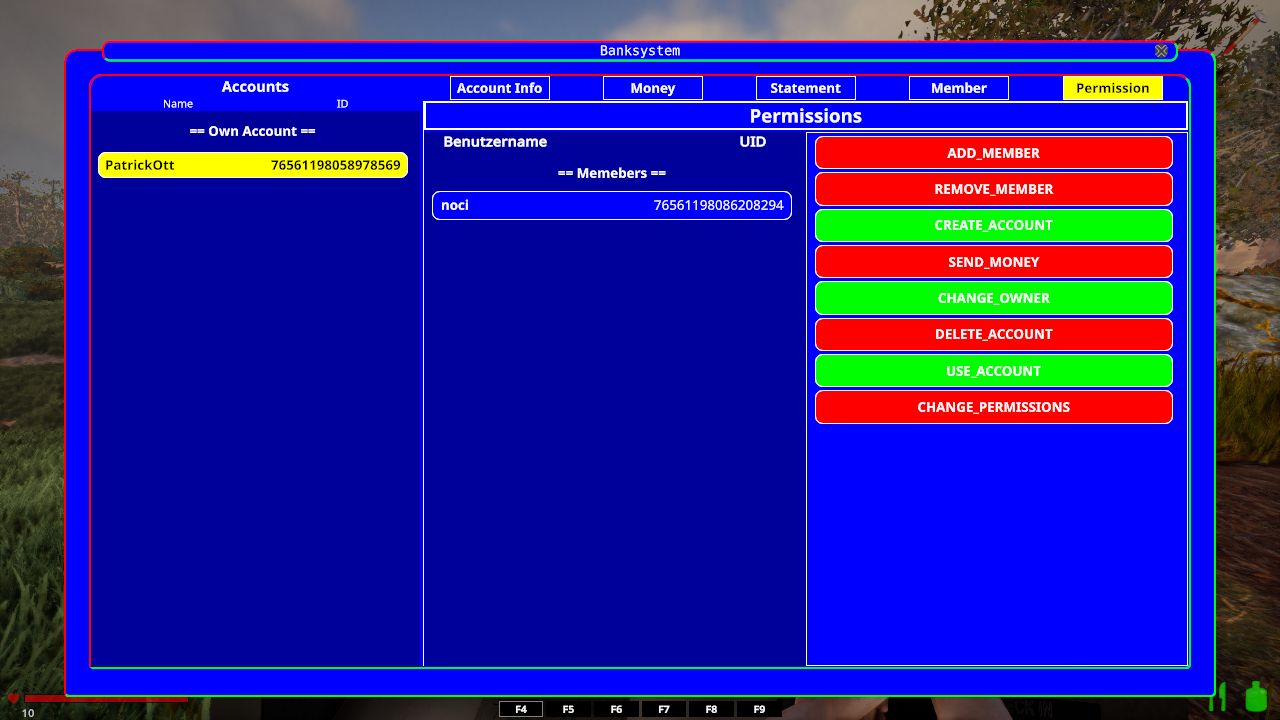
Task: Open the Member tab
Action: point(958,88)
